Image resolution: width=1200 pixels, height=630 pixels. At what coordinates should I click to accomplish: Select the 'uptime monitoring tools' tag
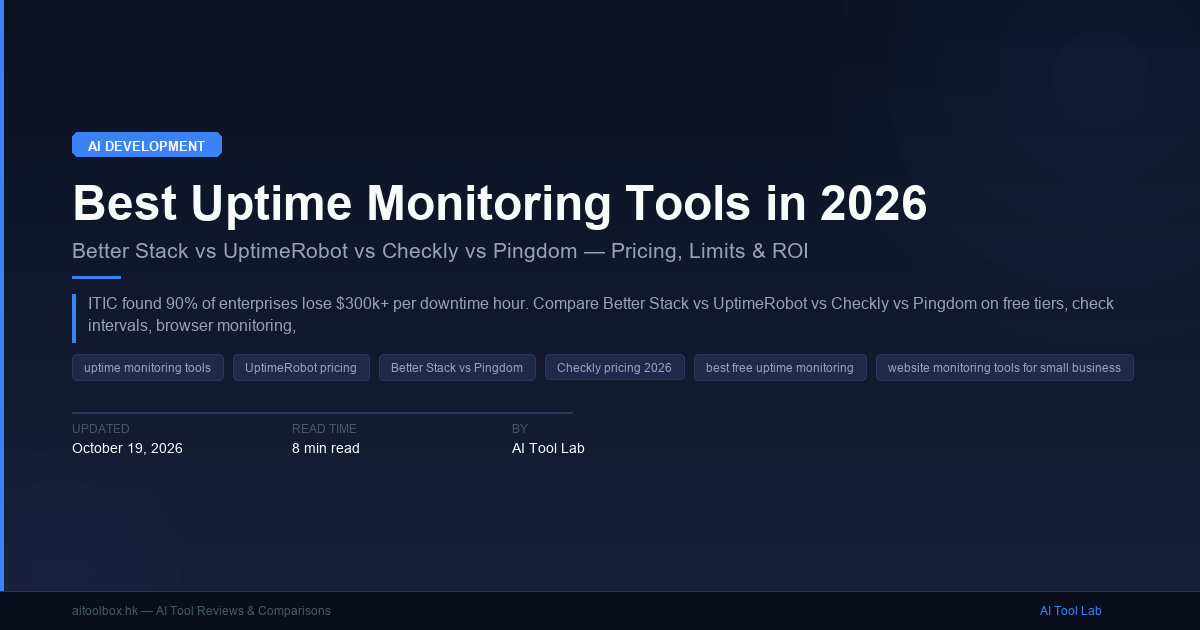148,368
